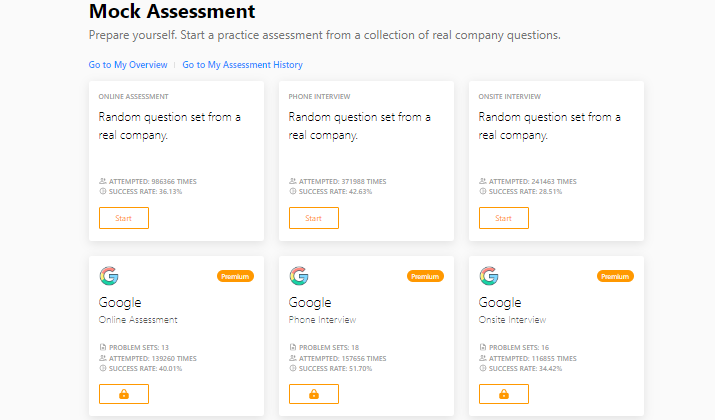Click the Google logo on Online Assessment card
715x420 pixels.
pos(109,276)
